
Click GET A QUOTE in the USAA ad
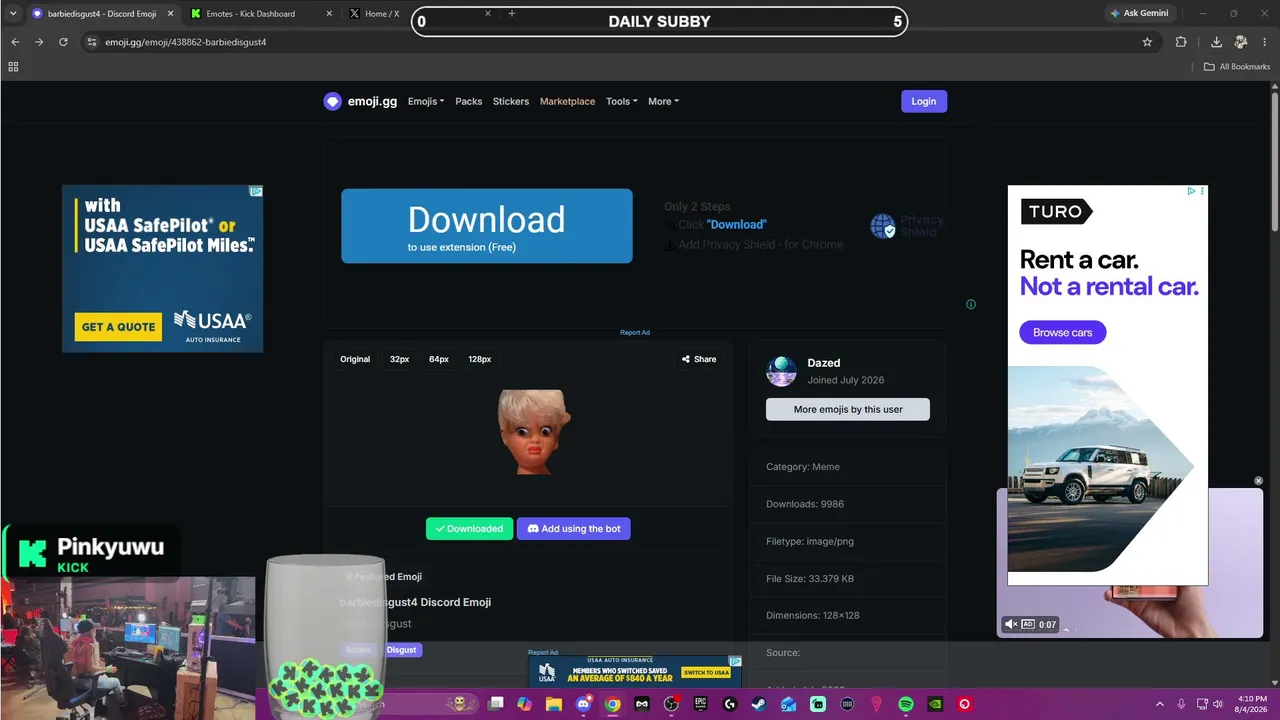[x=118, y=326]
